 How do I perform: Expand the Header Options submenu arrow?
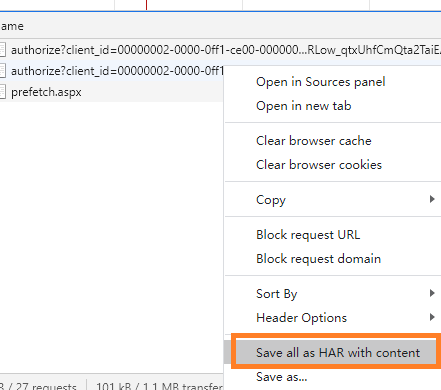click(432, 317)
